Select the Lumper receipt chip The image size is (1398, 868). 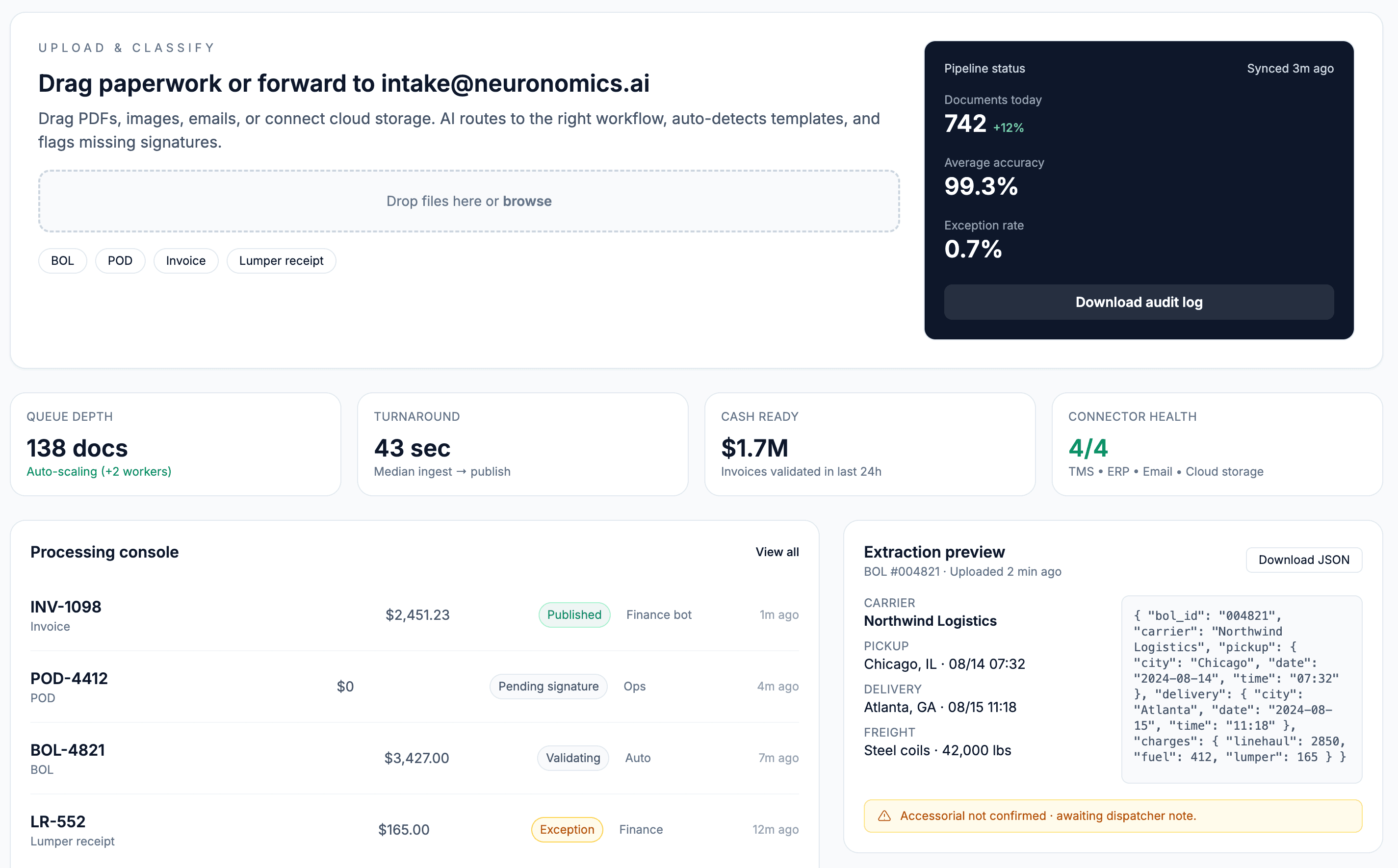[x=281, y=260]
